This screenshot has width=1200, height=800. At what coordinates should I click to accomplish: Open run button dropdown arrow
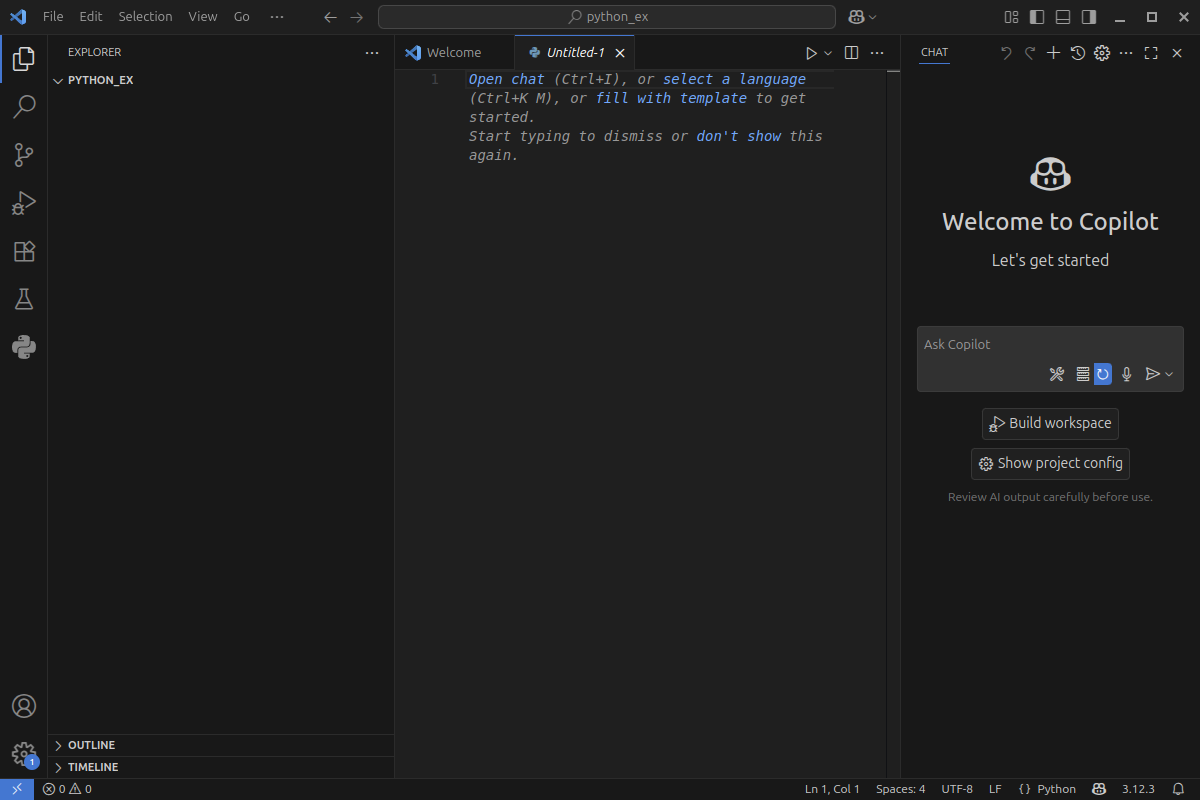[x=828, y=53]
